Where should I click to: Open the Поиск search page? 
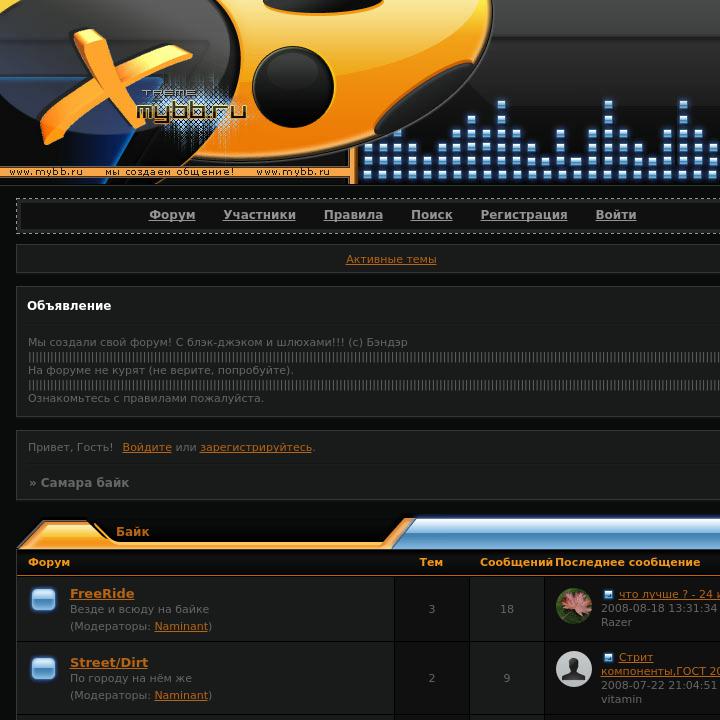tap(432, 215)
